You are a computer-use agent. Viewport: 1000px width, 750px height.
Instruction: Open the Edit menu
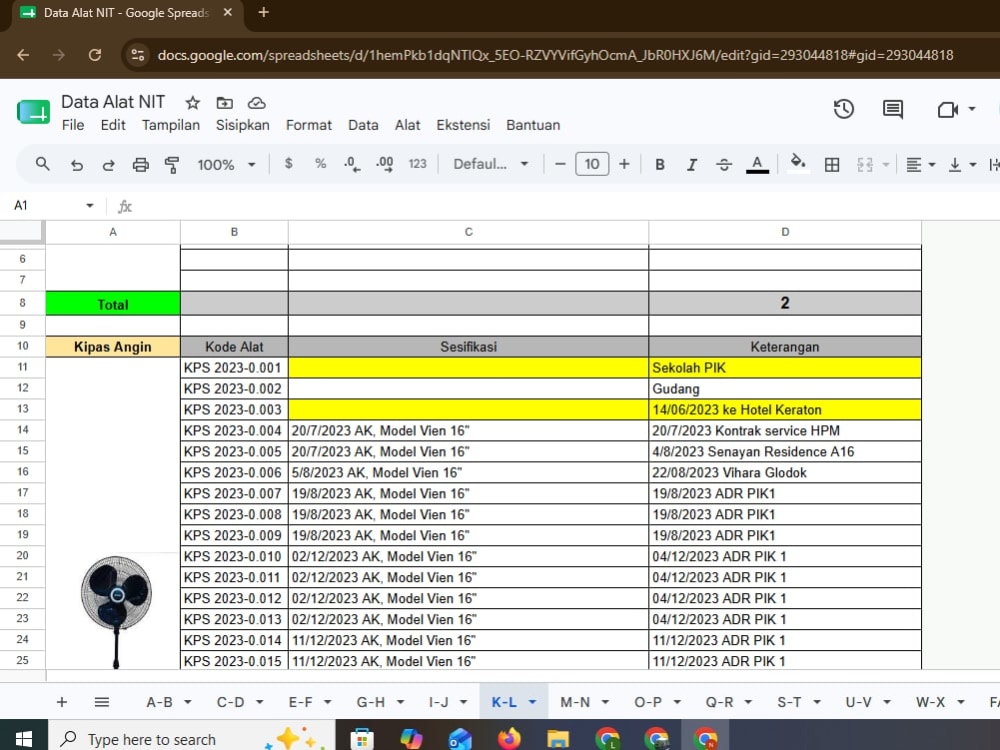[113, 125]
